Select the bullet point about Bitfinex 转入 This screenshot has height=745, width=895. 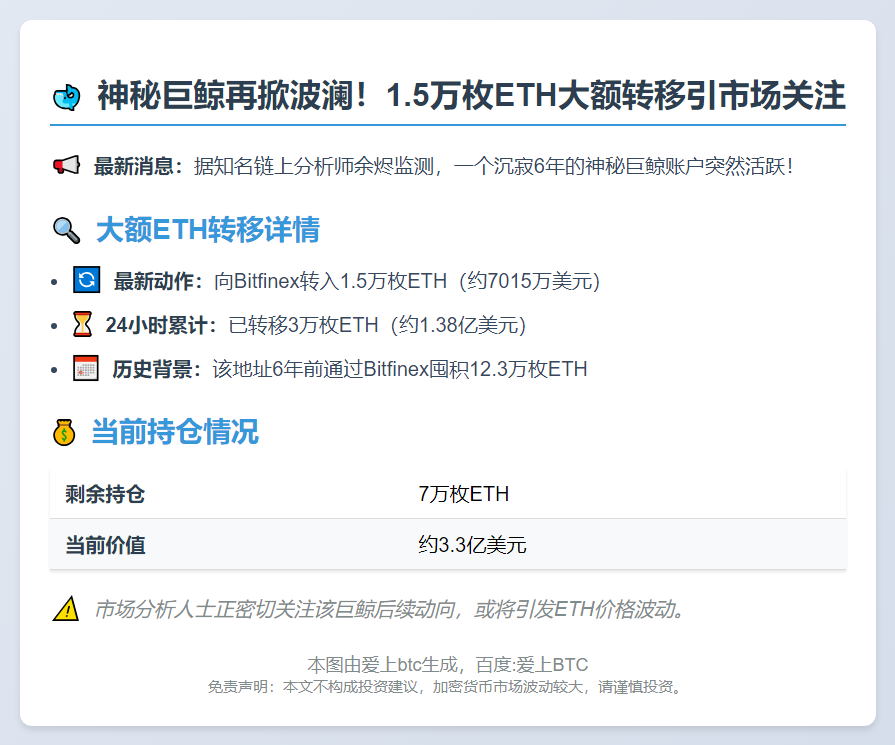(x=350, y=281)
